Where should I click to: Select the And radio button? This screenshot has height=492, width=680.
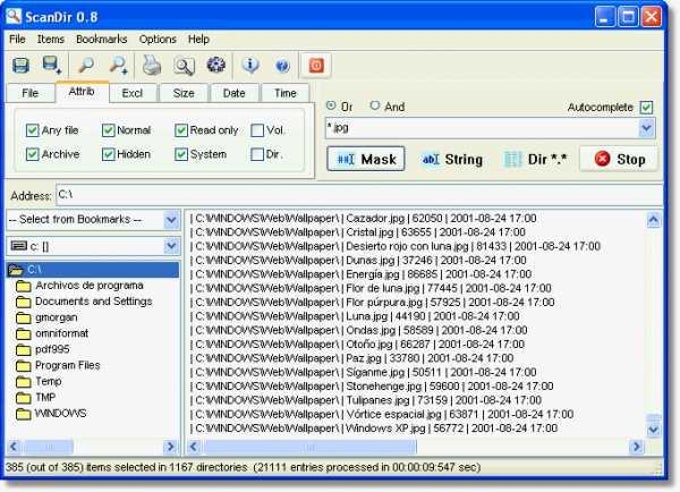coord(375,105)
